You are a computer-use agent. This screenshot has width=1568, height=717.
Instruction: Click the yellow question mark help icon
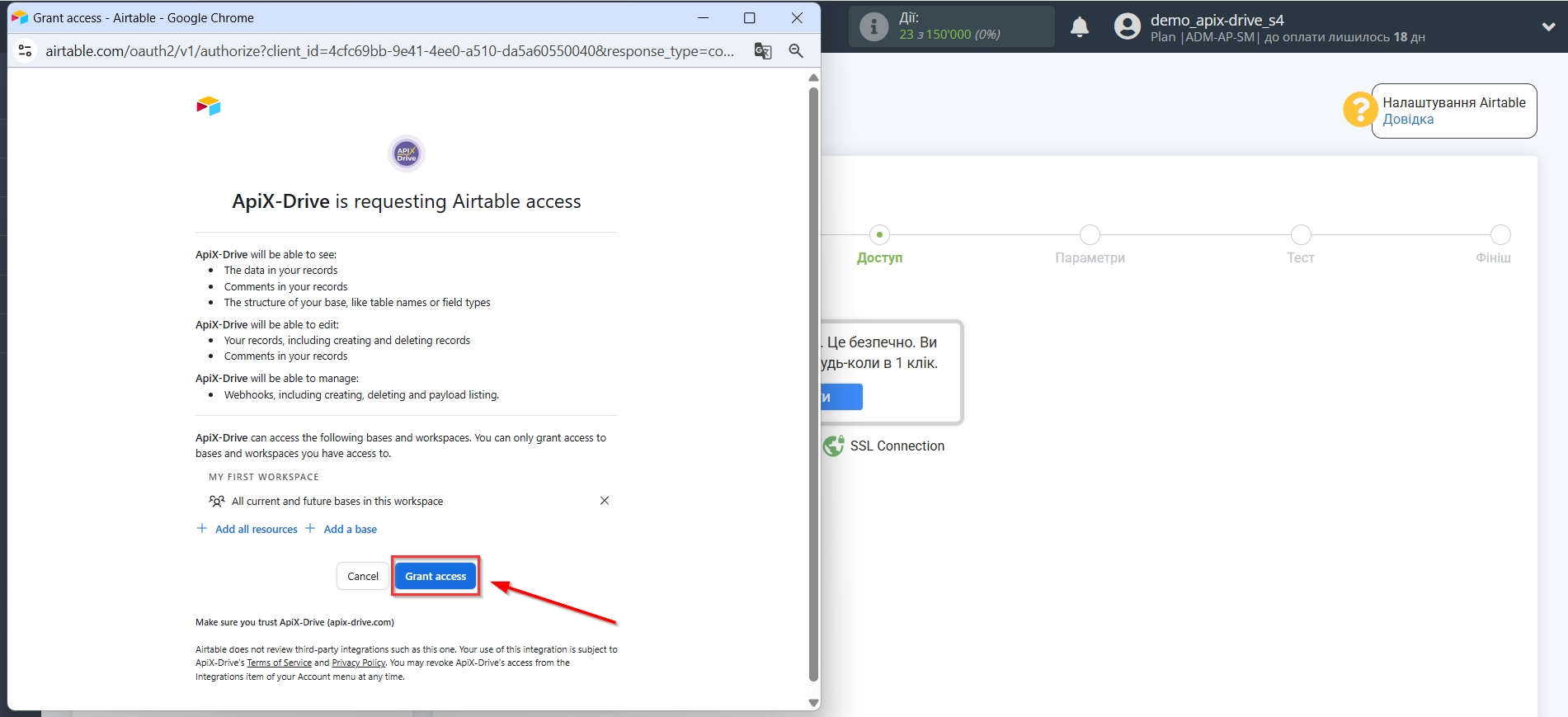(1360, 110)
